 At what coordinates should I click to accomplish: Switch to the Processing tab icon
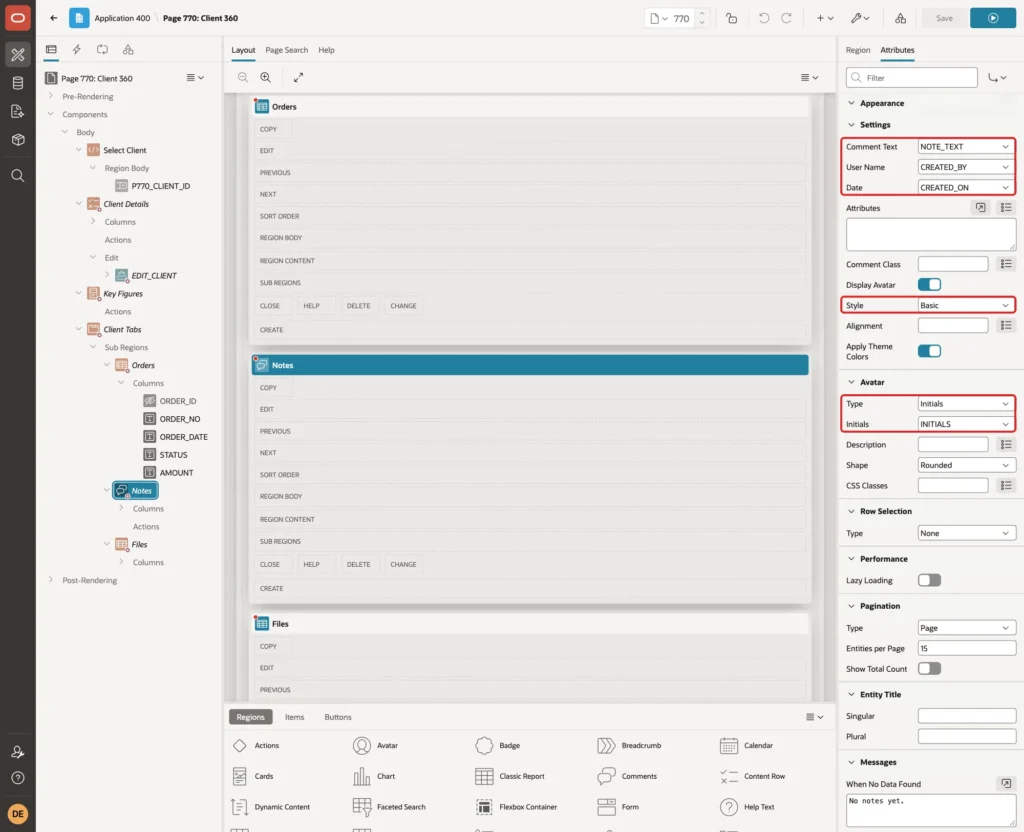point(102,50)
